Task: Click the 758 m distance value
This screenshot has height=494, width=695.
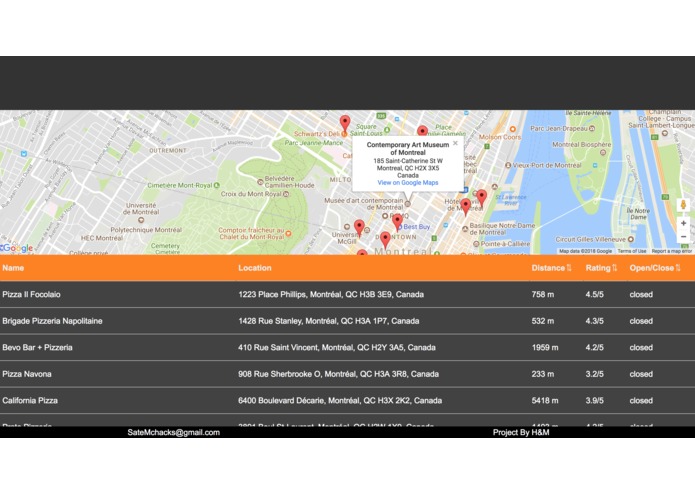Action: [543, 294]
